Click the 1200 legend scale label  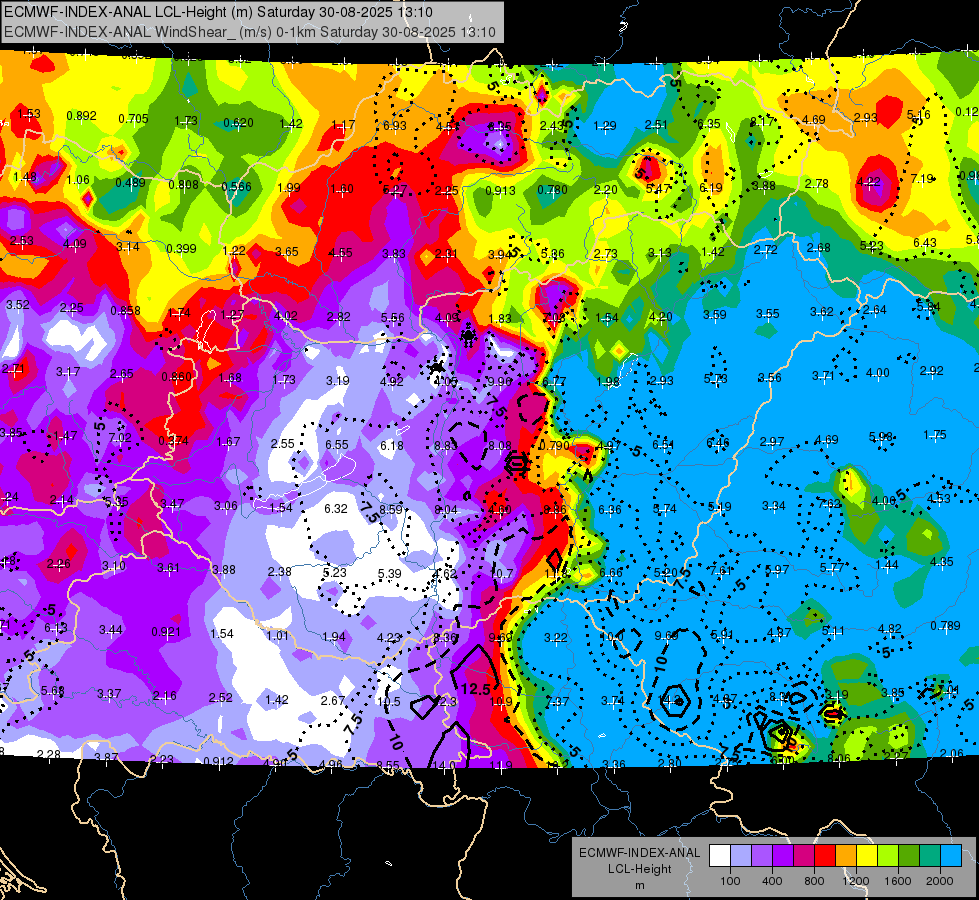click(855, 881)
